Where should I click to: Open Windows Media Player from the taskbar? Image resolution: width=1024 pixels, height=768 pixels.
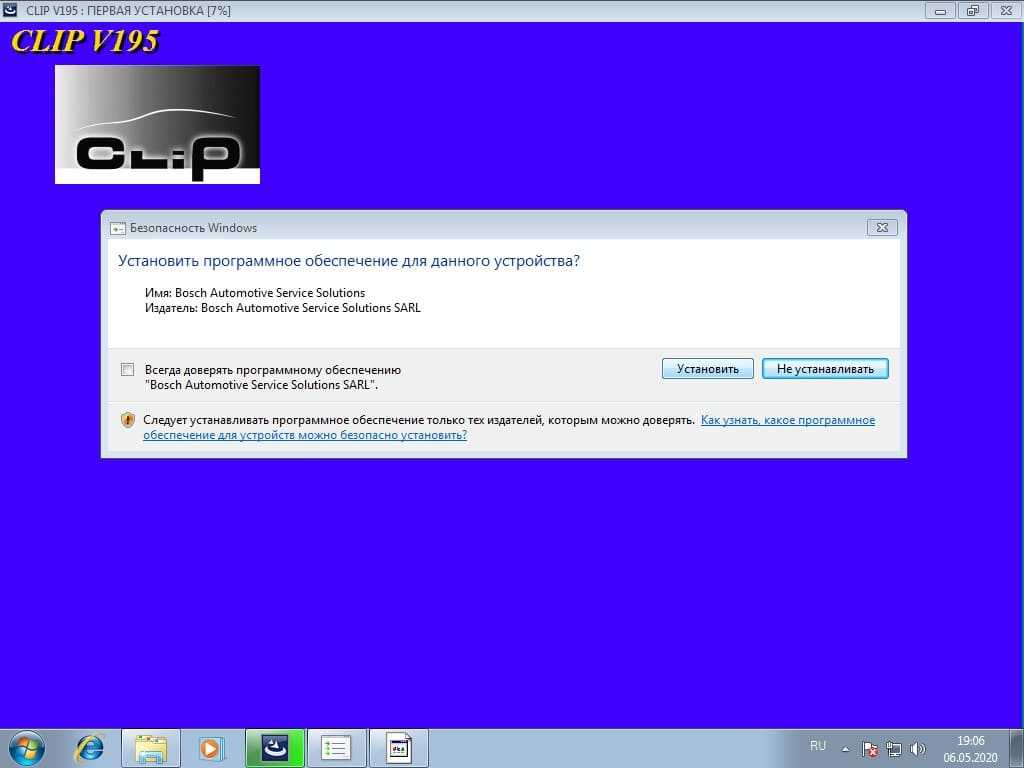click(x=211, y=747)
